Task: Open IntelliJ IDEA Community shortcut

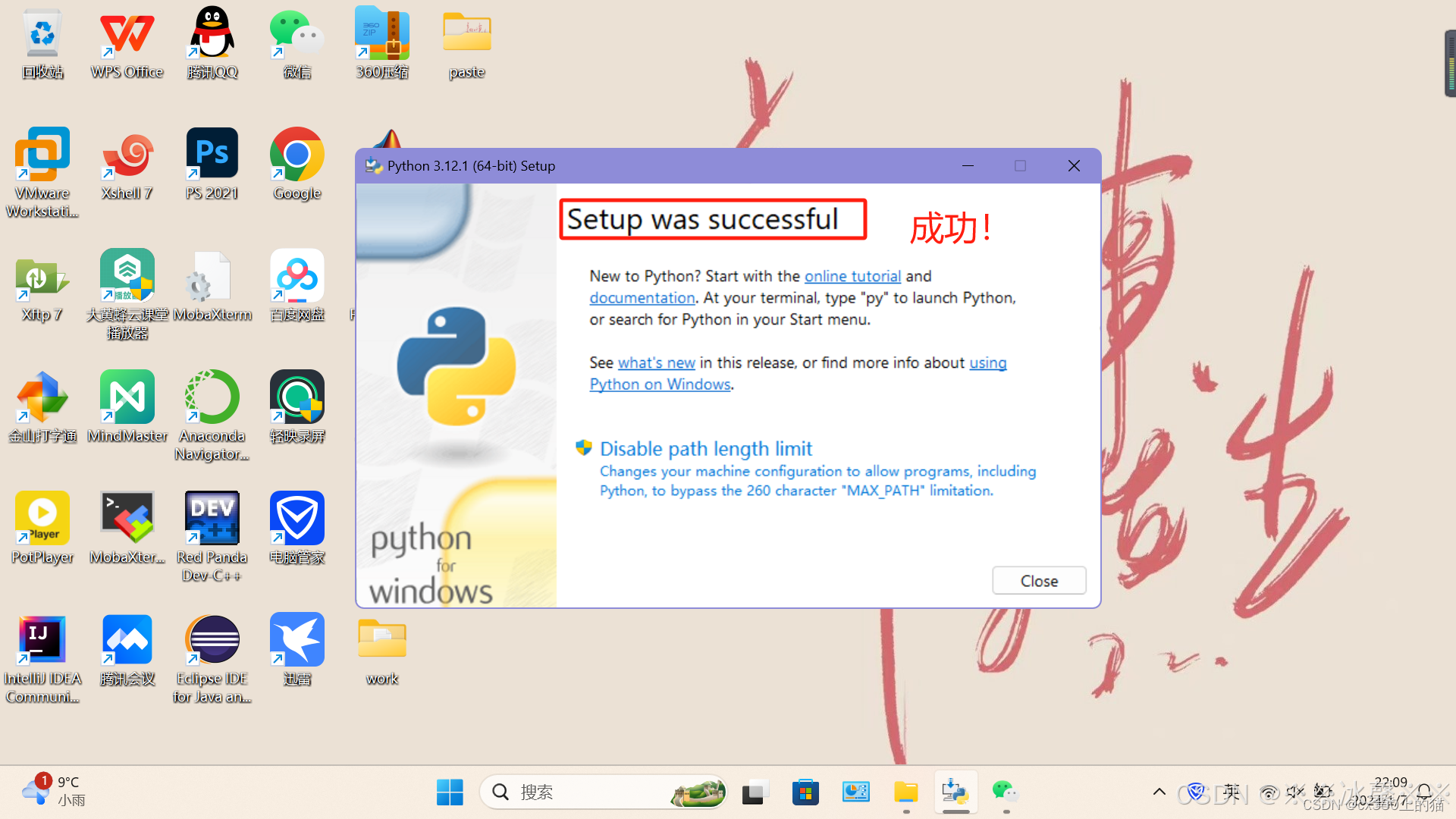Action: pyautogui.click(x=42, y=641)
